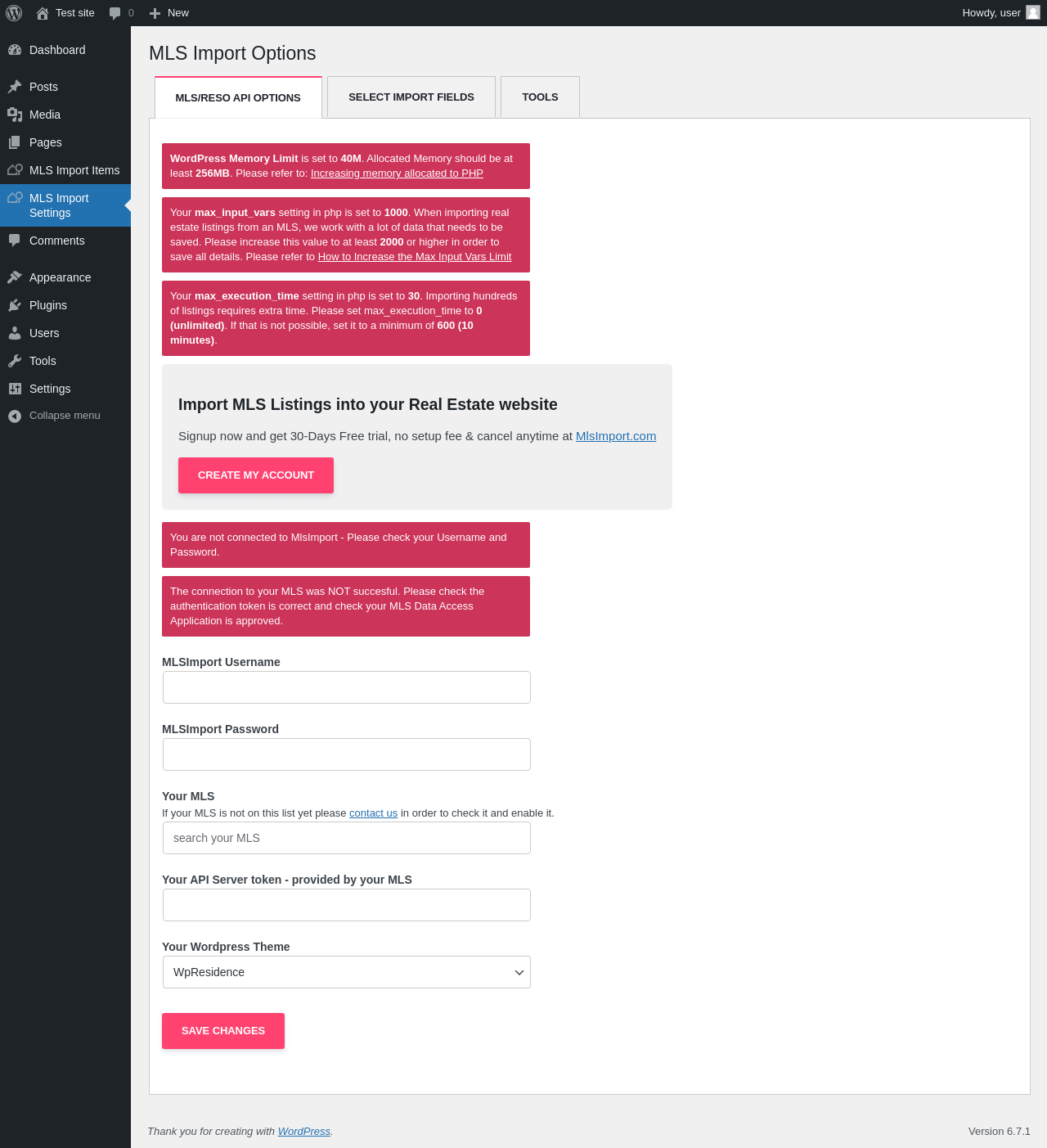Click the Media icon in sidebar
The width and height of the screenshot is (1047, 1148).
click(x=15, y=115)
